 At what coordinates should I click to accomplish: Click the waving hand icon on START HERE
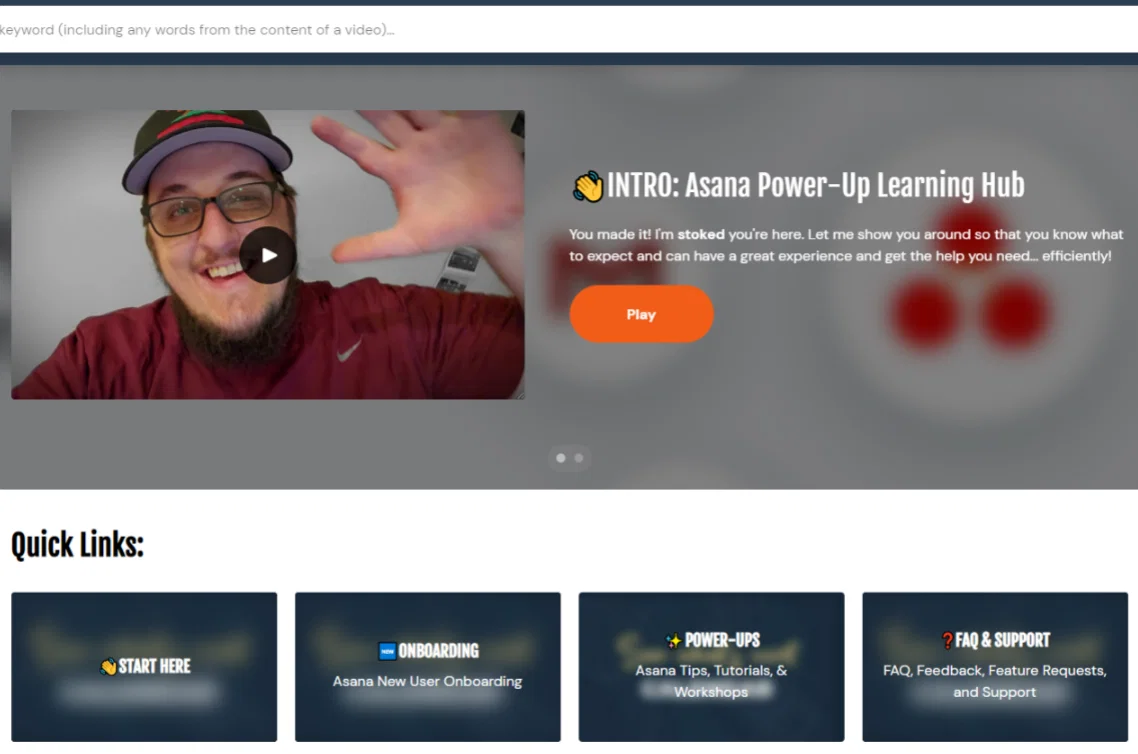108,666
